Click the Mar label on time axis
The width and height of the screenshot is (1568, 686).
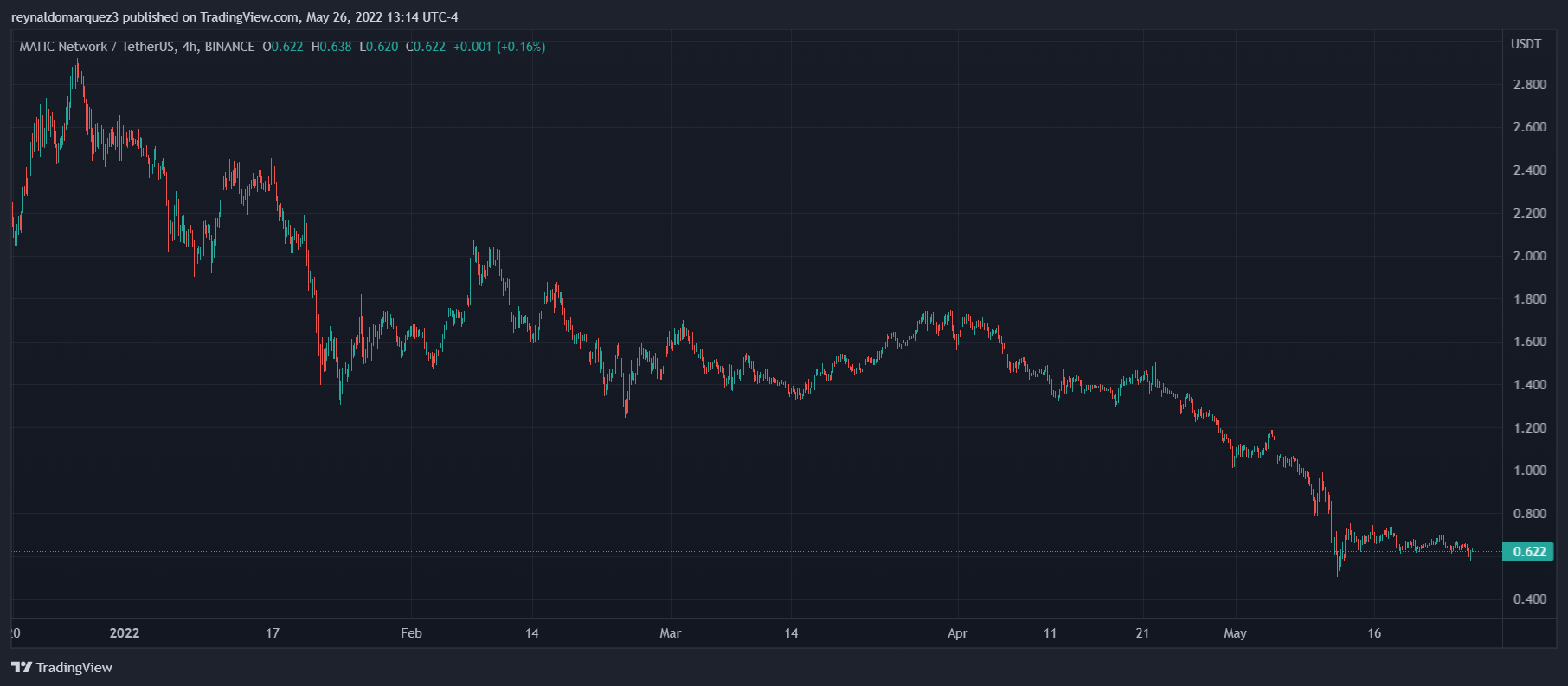point(670,633)
